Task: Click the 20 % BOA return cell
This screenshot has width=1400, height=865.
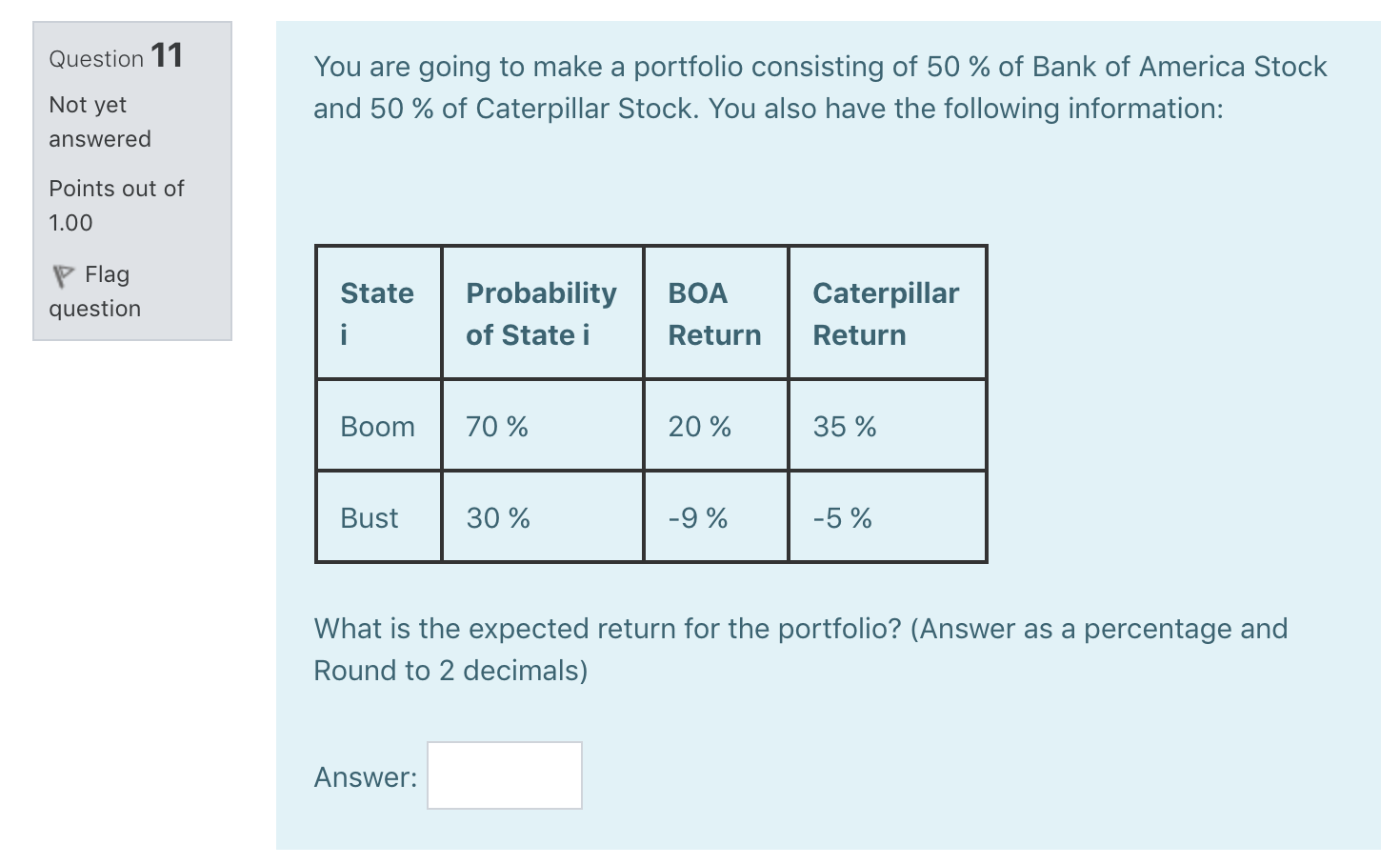Action: click(x=698, y=425)
